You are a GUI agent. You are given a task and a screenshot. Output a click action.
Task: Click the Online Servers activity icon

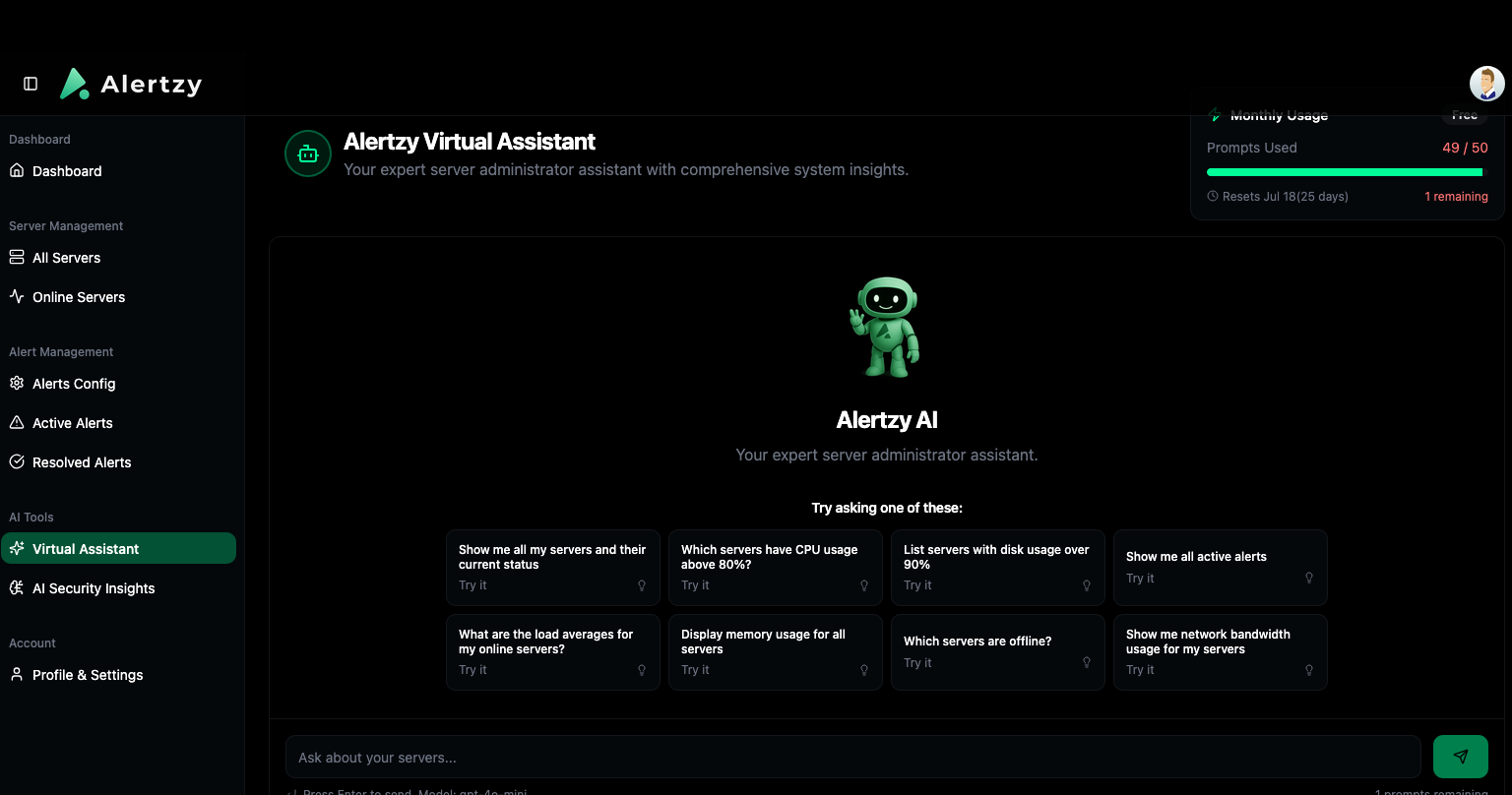click(17, 296)
